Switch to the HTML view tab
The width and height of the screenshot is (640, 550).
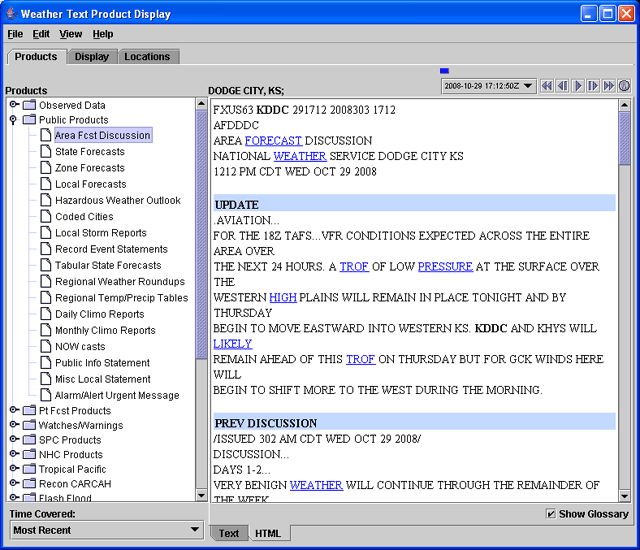coord(268,533)
